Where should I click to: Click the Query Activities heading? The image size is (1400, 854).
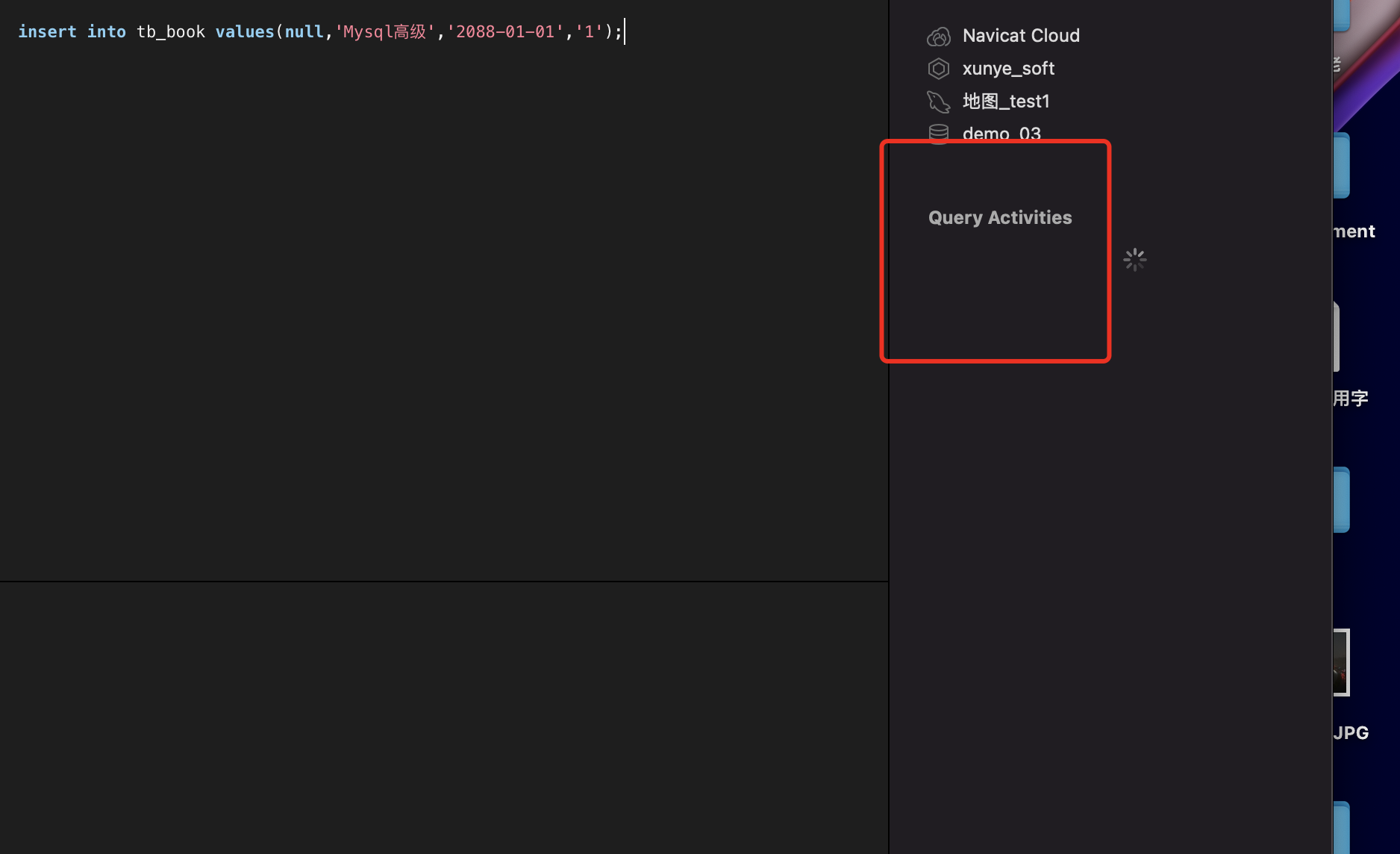click(1000, 217)
